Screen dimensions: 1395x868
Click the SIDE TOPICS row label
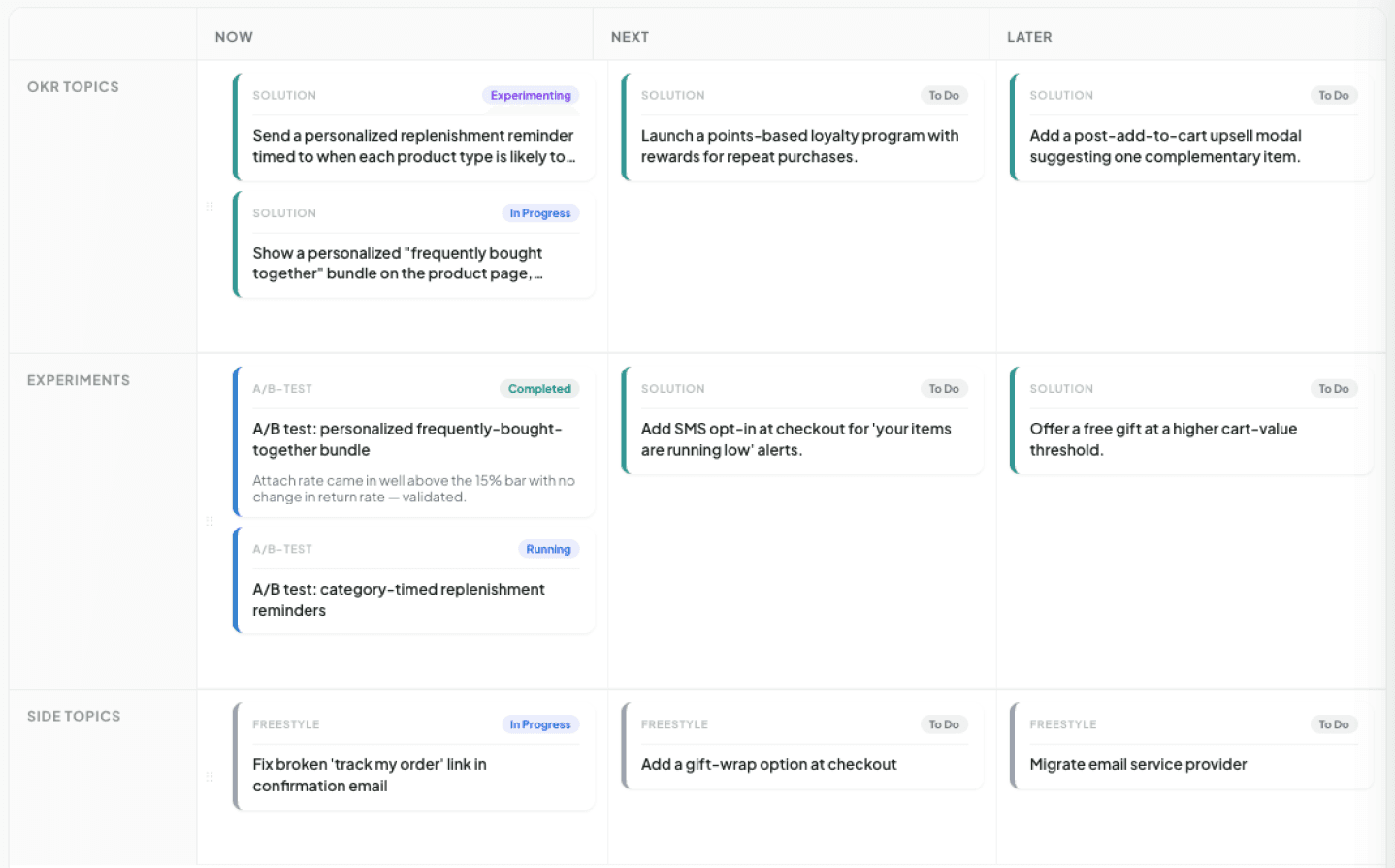74,716
